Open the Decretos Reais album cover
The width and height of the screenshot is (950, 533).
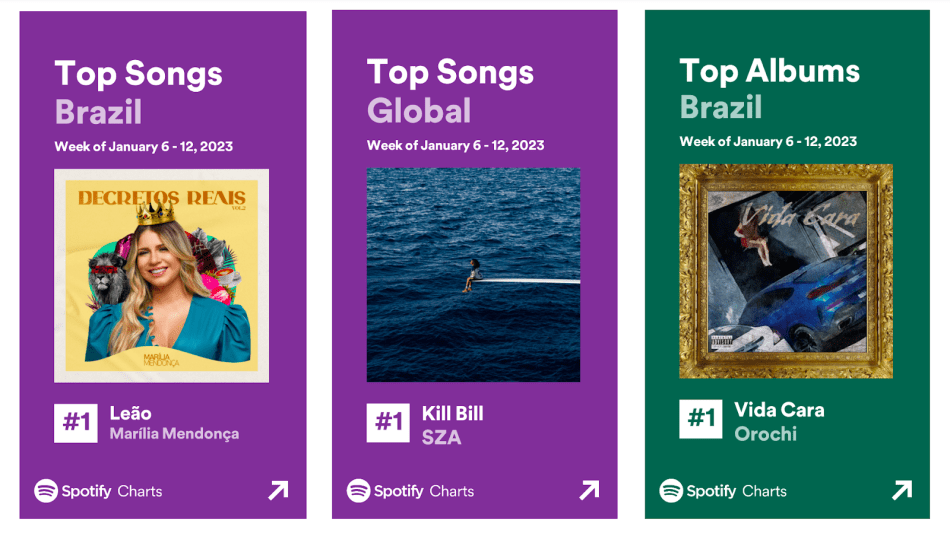coord(161,275)
